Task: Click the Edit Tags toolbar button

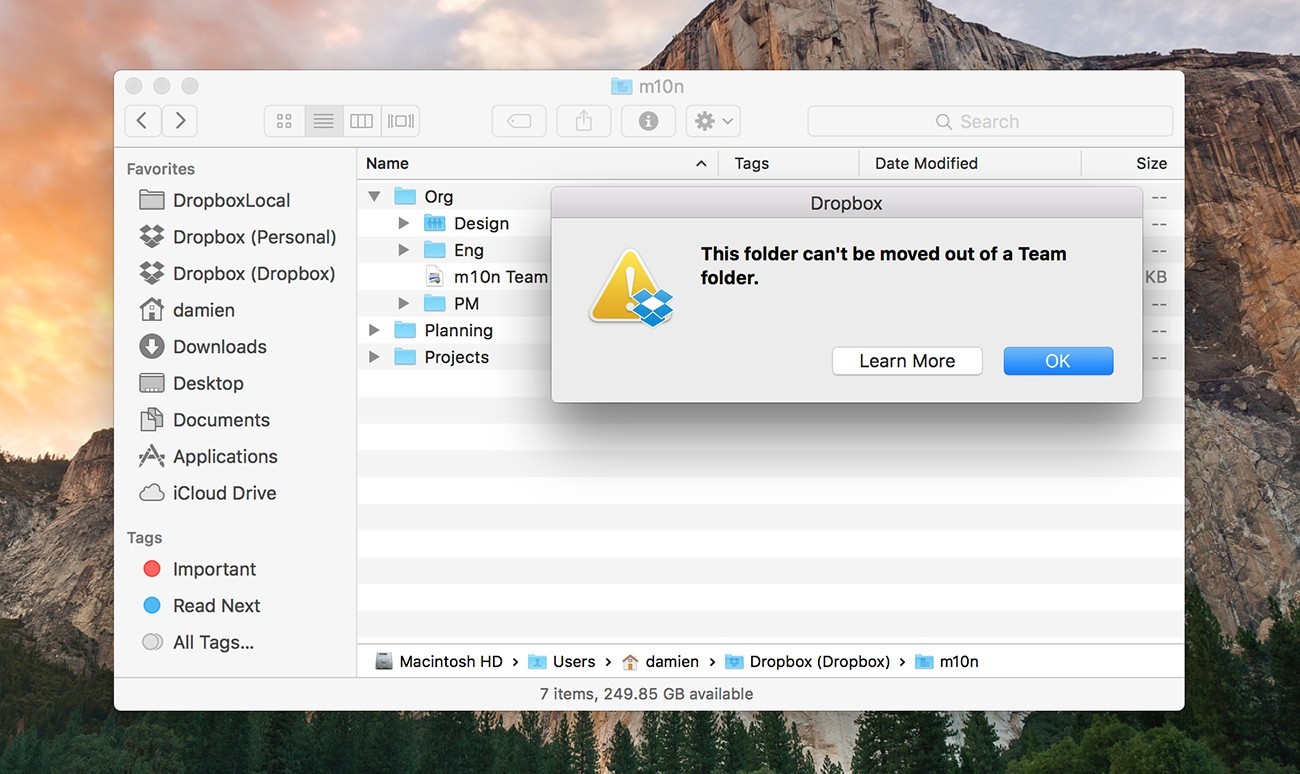Action: [519, 121]
